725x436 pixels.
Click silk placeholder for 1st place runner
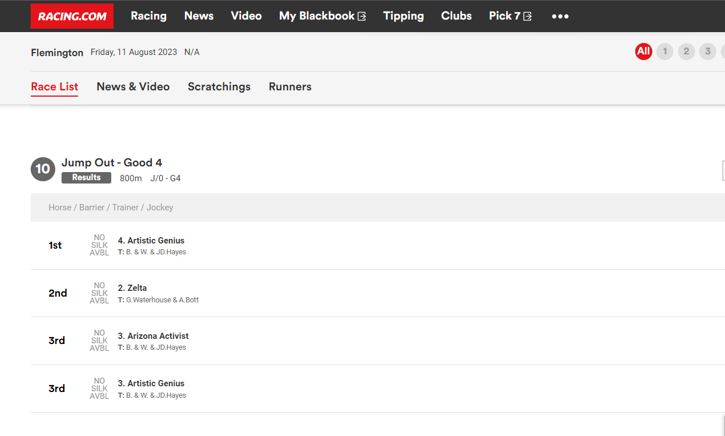[99, 245]
